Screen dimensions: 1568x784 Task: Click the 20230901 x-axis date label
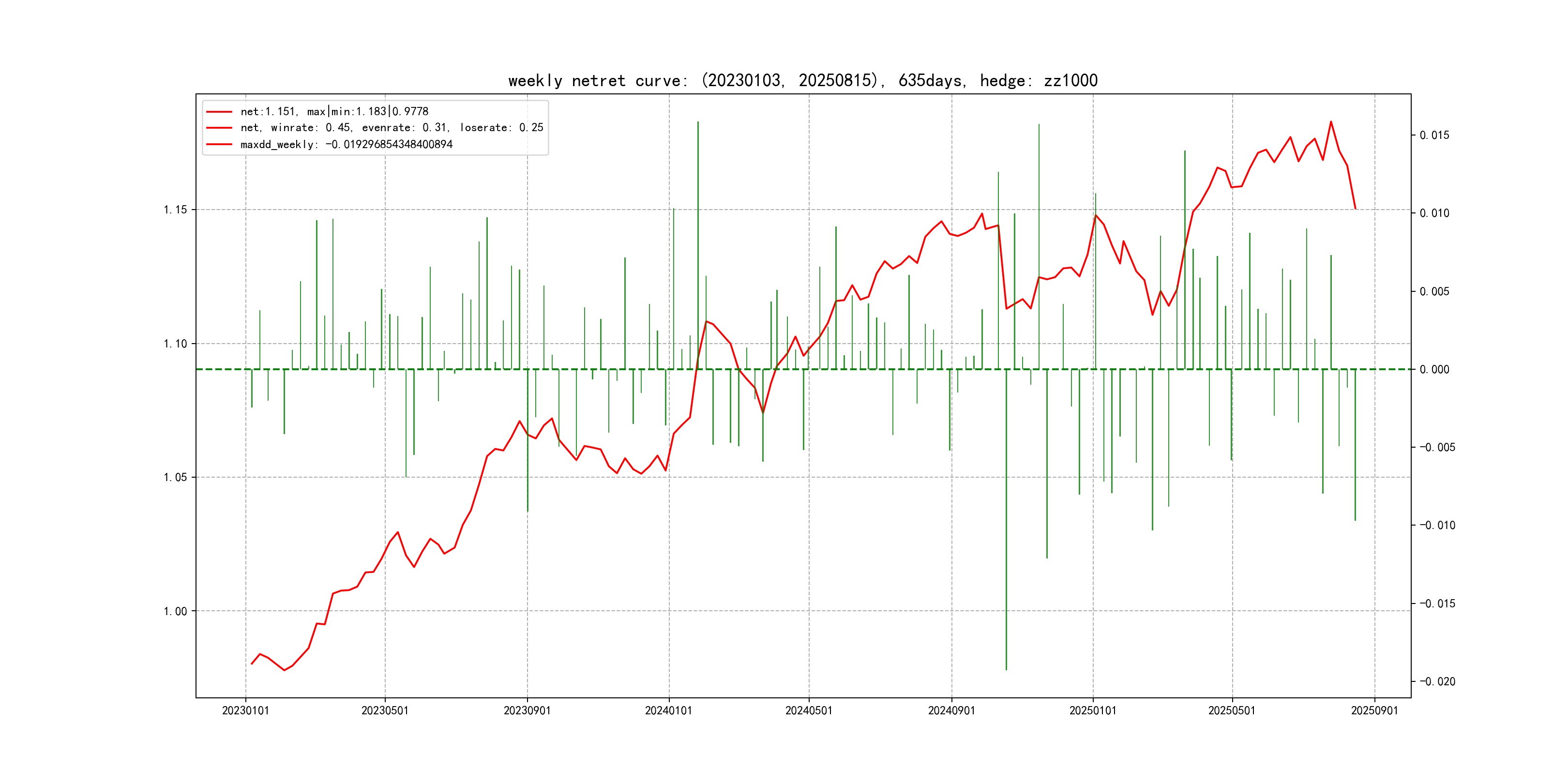pyautogui.click(x=527, y=710)
